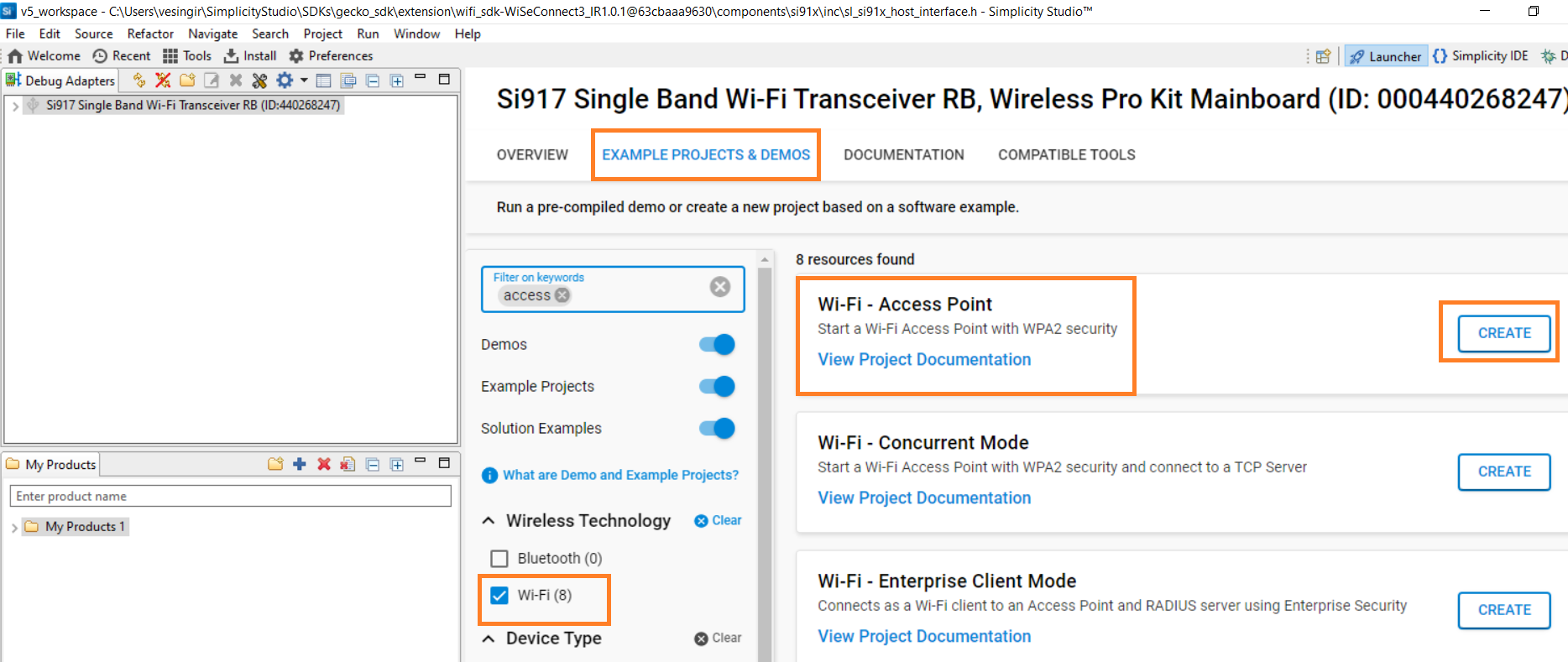Open Preferences gear in toolbar
The height and width of the screenshot is (662, 1568).
click(x=296, y=56)
